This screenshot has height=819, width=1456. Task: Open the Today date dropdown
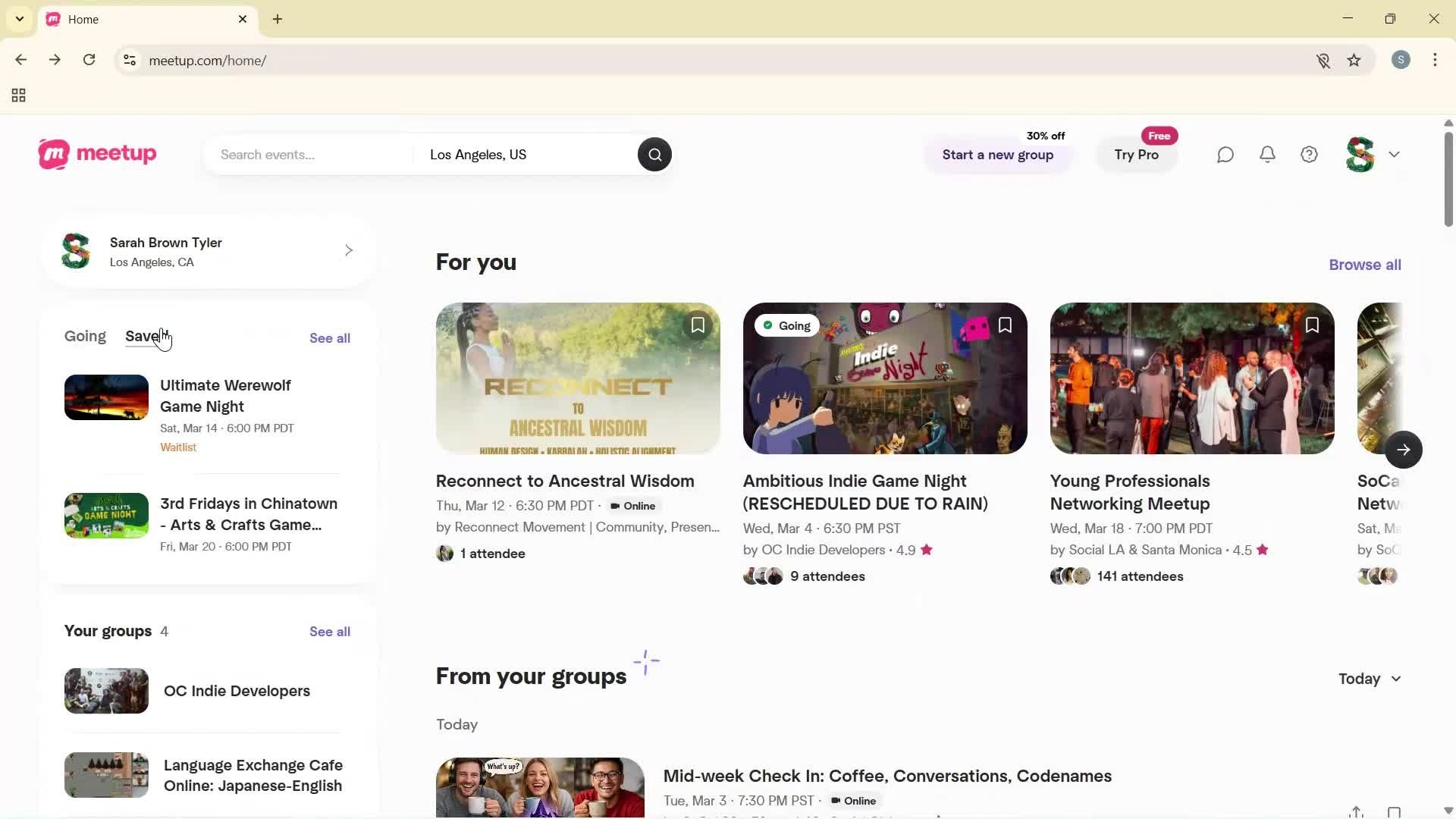[1368, 679]
